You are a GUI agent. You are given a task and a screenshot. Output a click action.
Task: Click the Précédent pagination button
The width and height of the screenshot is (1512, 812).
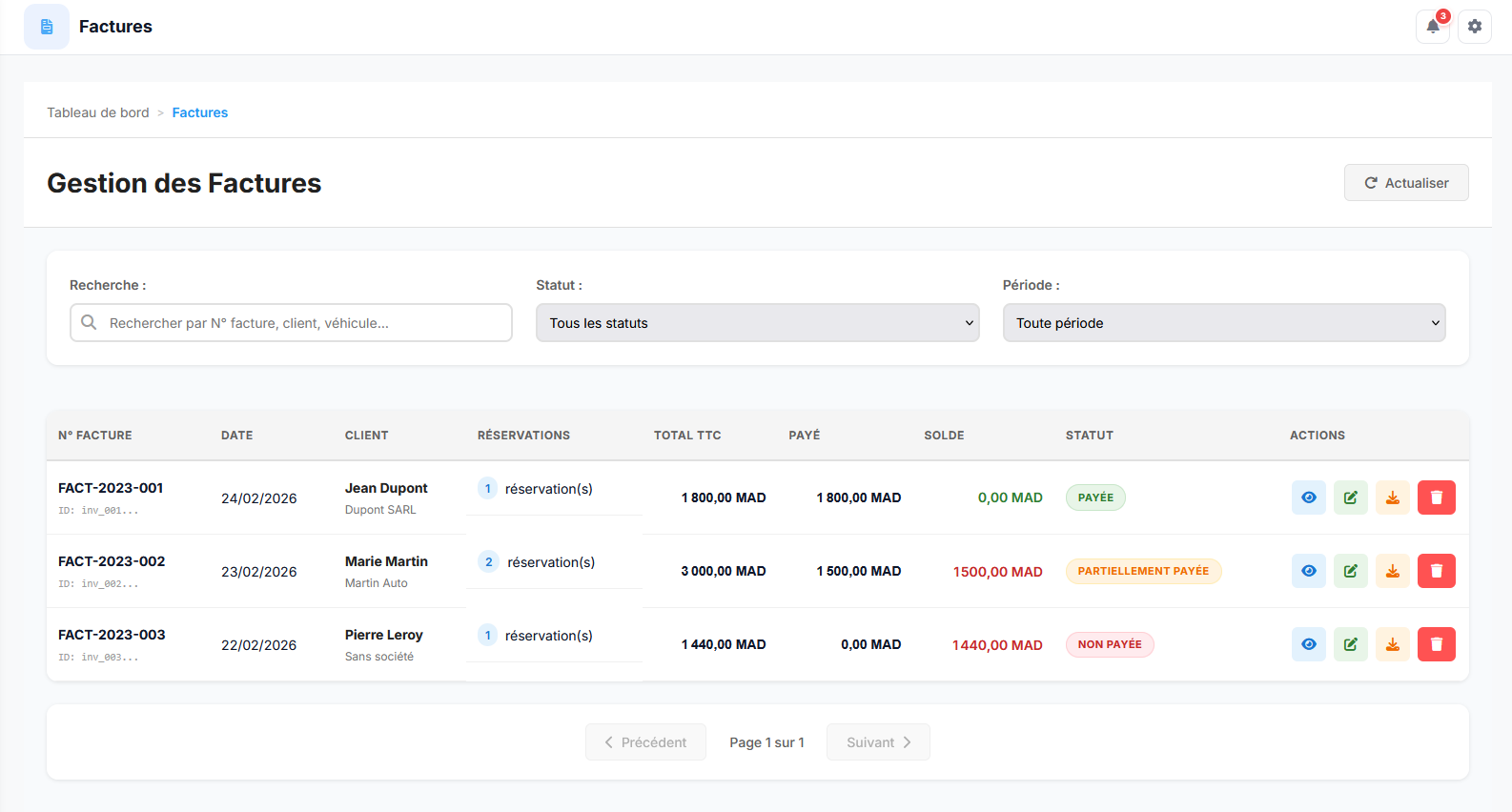645,742
